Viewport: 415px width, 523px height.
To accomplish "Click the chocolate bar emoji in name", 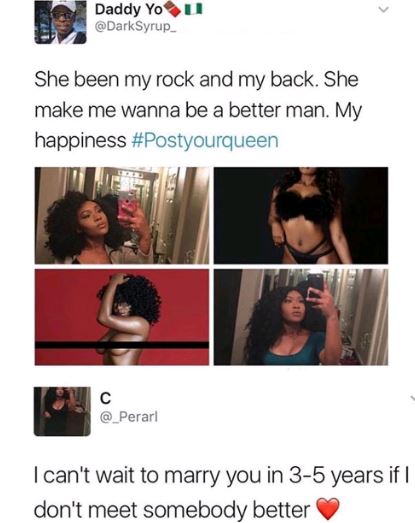I will (173, 9).
